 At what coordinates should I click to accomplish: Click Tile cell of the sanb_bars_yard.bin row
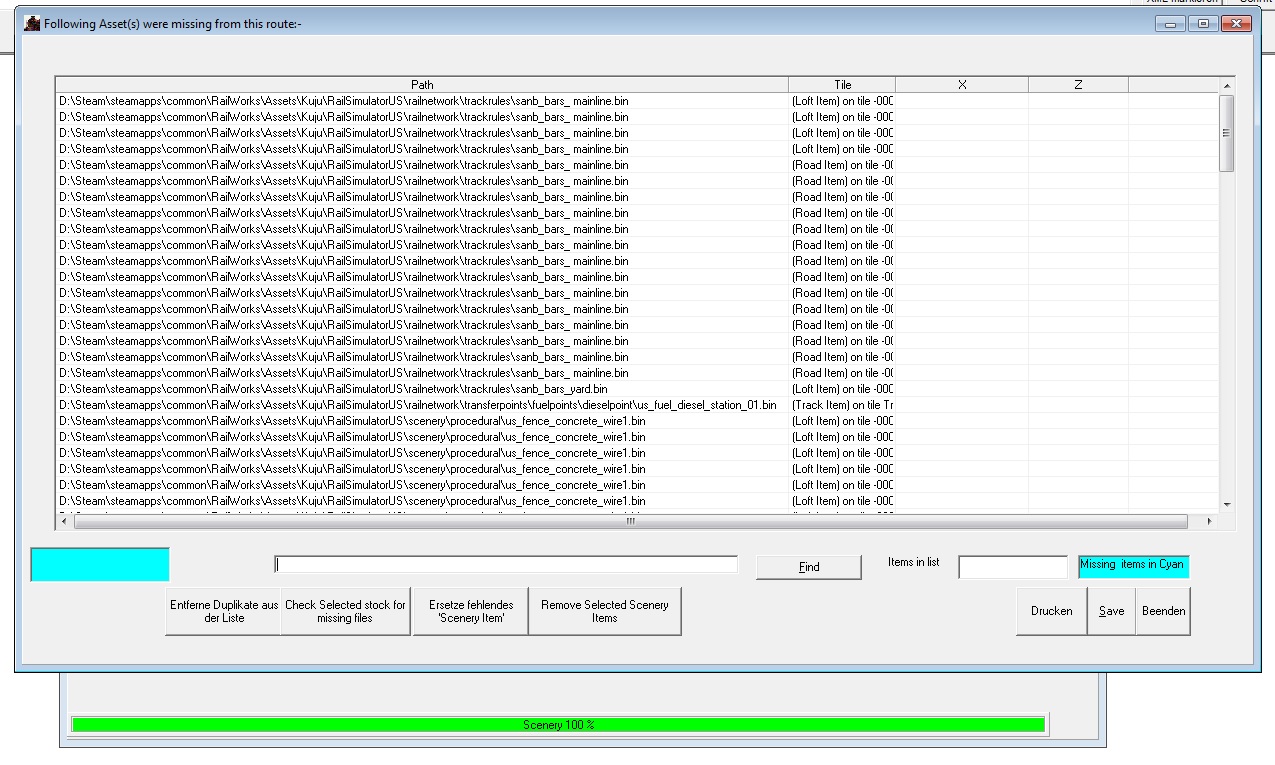[x=842, y=389]
